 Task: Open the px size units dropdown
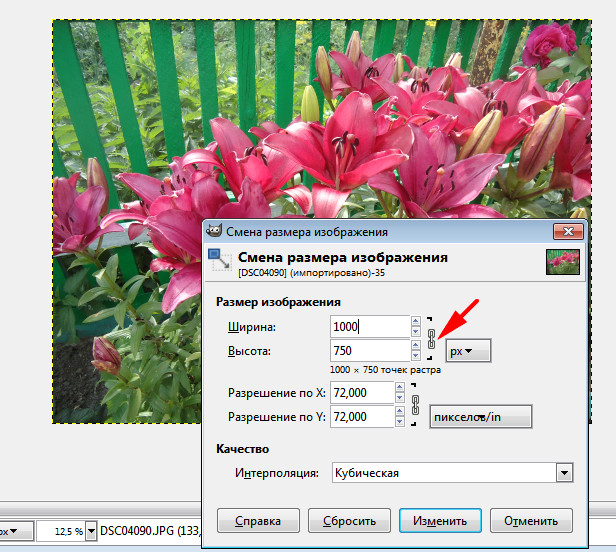[468, 351]
